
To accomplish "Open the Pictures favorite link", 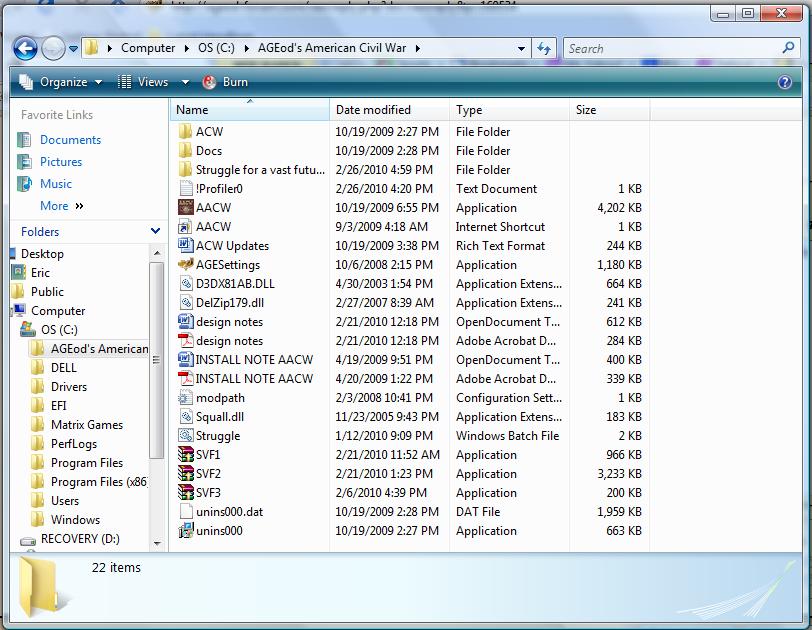I will pos(61,162).
